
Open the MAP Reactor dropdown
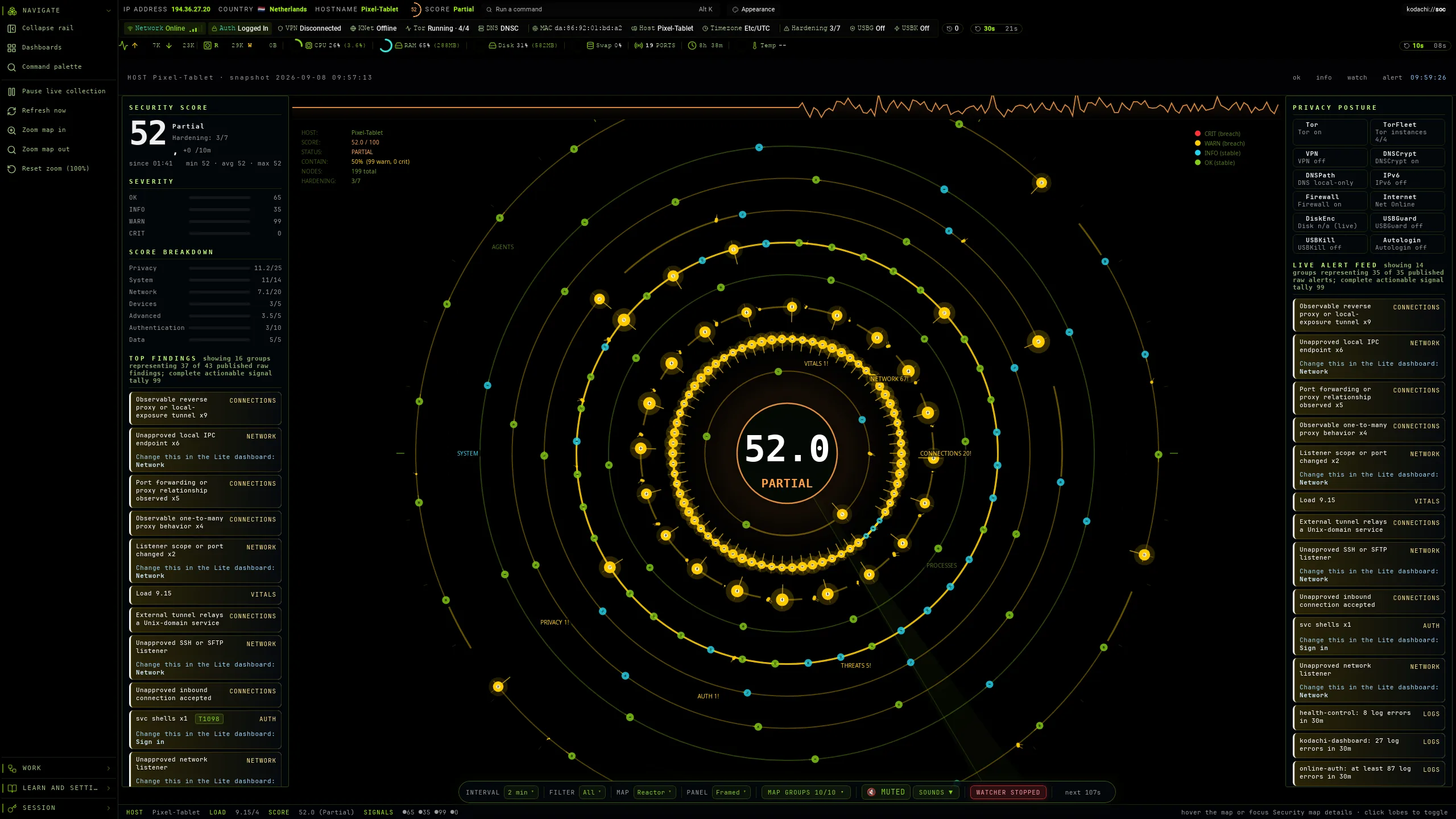[654, 792]
